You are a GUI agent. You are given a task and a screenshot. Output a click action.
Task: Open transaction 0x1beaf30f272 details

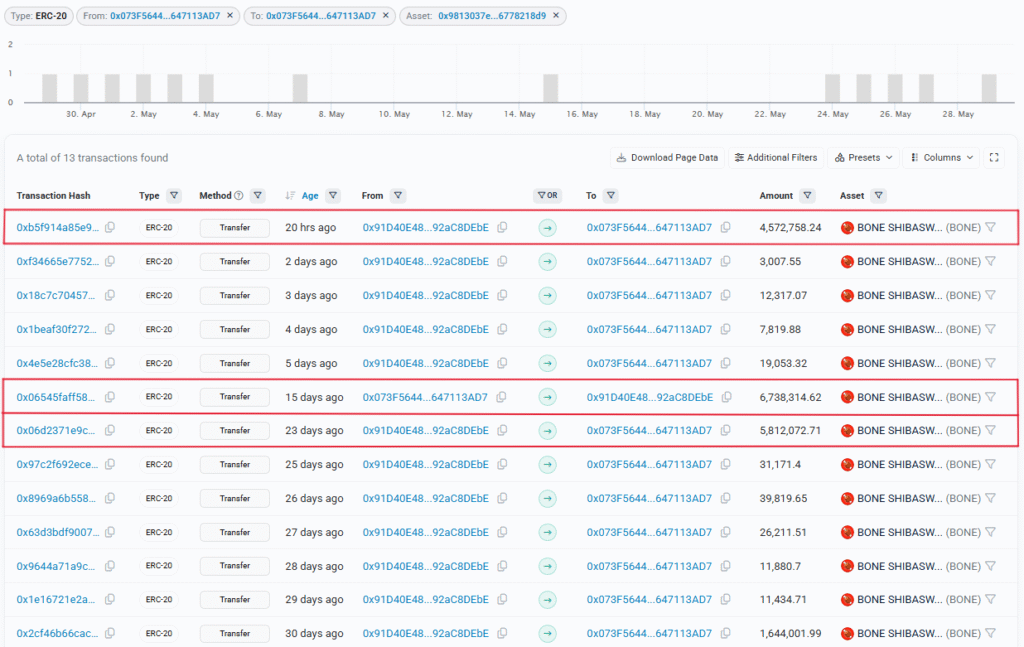56,329
